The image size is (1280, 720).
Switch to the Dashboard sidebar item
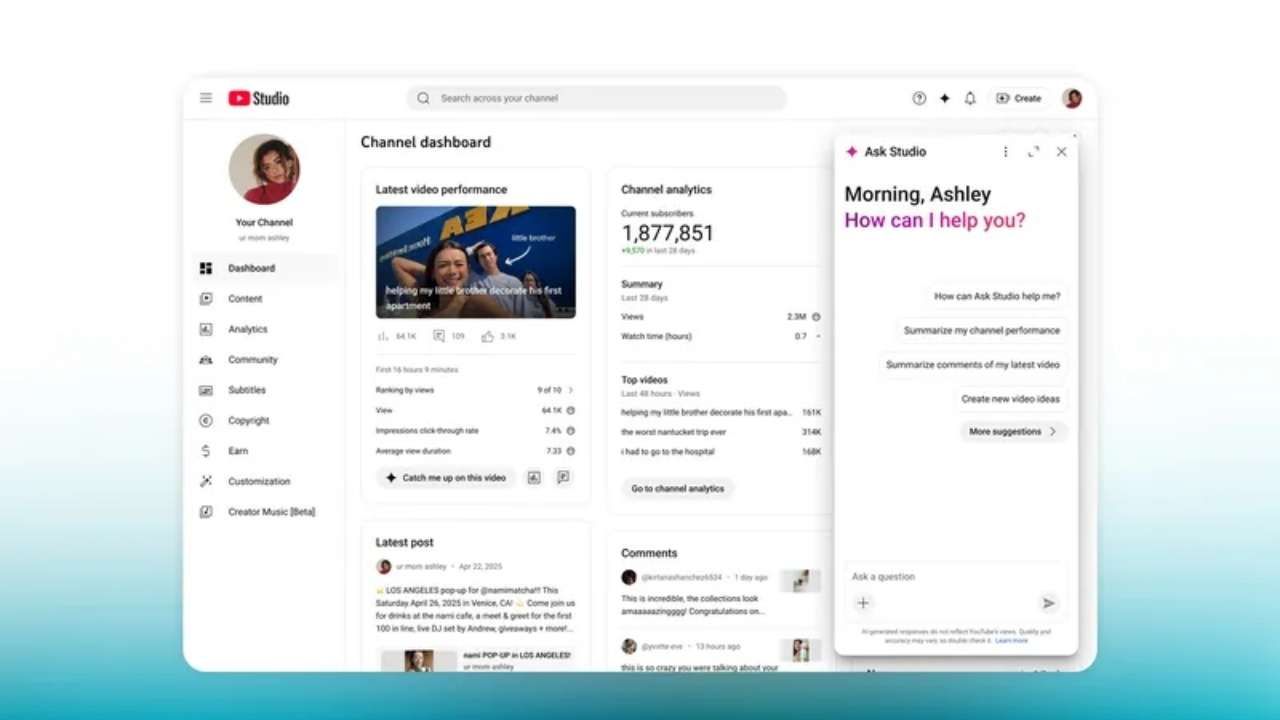[251, 268]
